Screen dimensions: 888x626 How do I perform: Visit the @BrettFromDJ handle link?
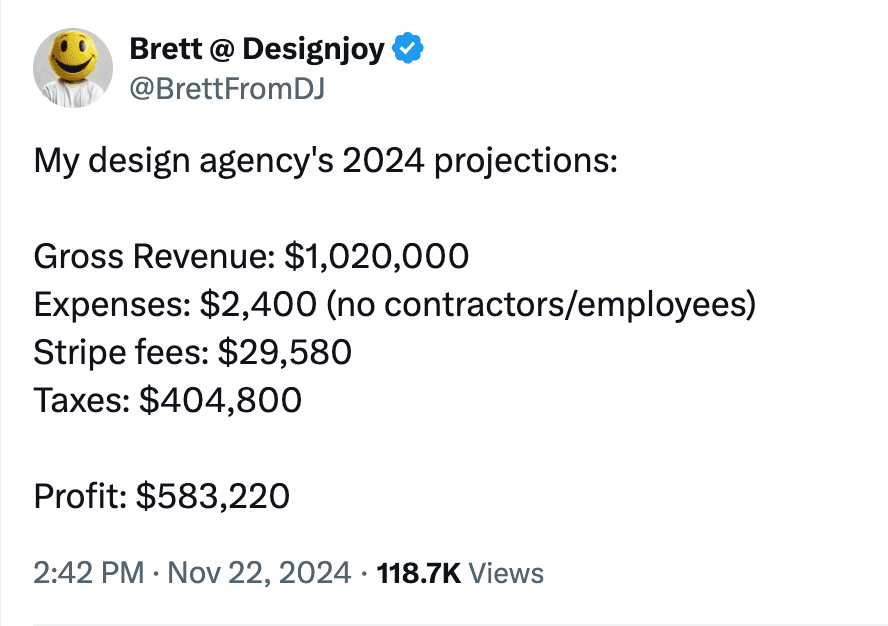pos(227,89)
